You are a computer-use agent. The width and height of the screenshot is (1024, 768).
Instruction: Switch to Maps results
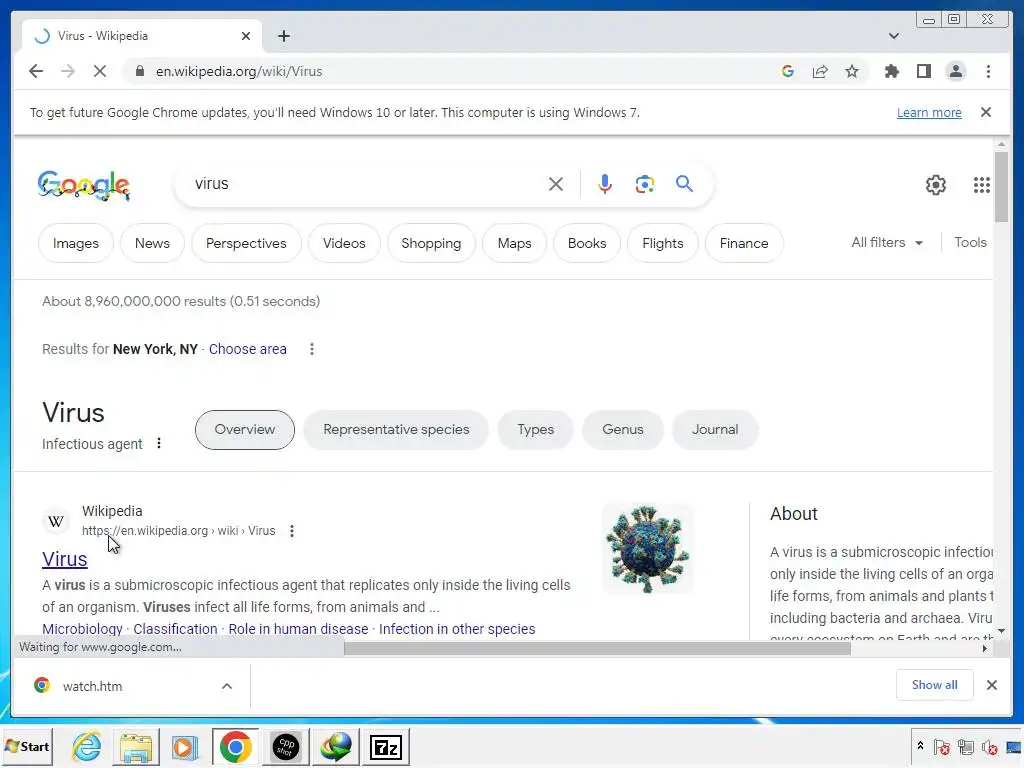pos(515,243)
